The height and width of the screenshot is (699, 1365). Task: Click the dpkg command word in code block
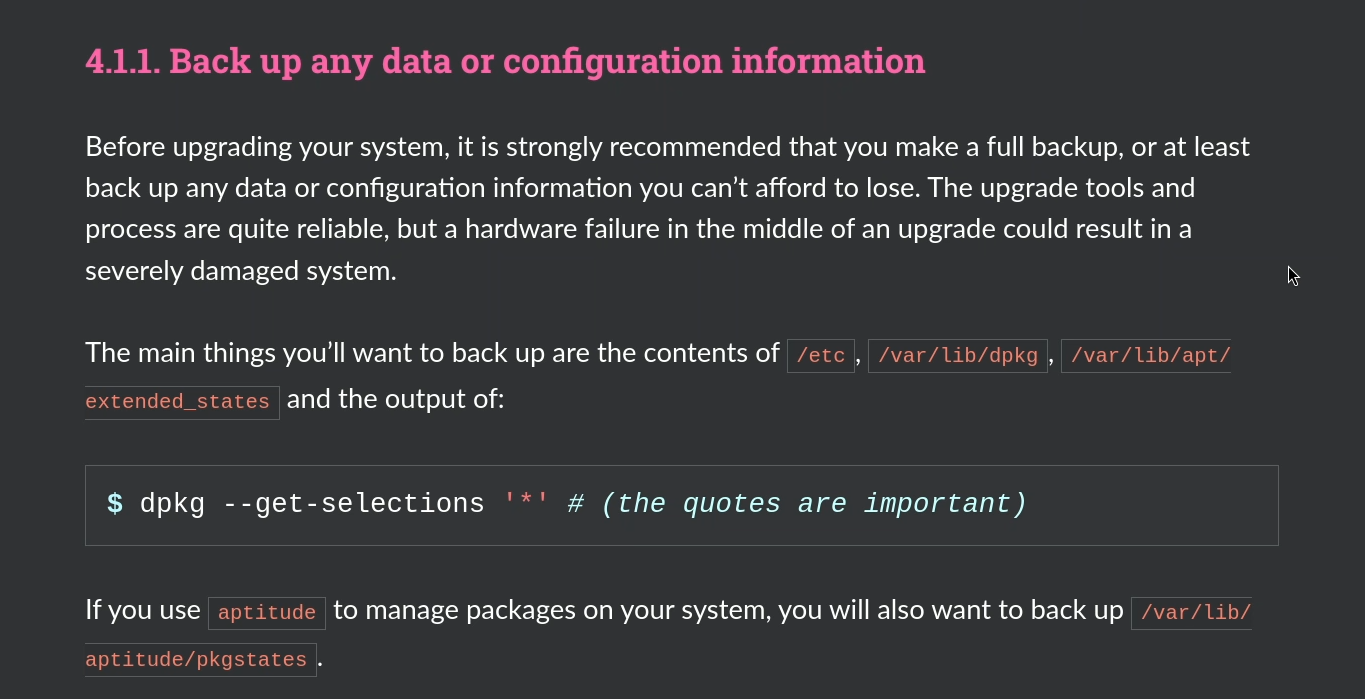click(172, 504)
